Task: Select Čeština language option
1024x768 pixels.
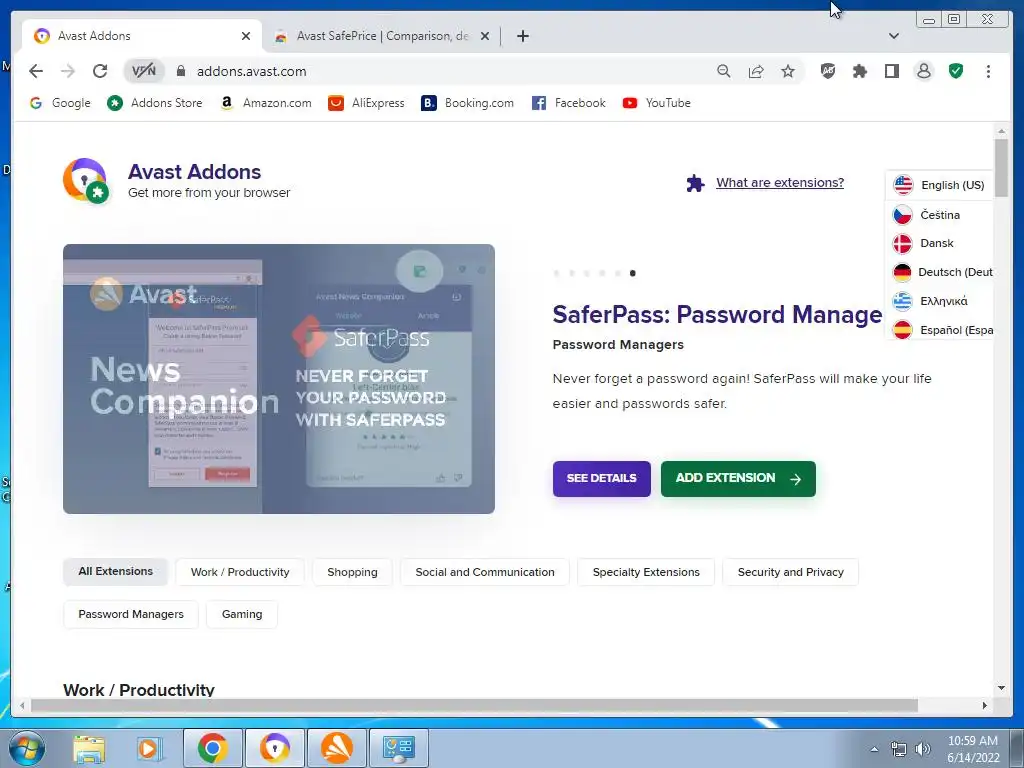Action: point(939,215)
